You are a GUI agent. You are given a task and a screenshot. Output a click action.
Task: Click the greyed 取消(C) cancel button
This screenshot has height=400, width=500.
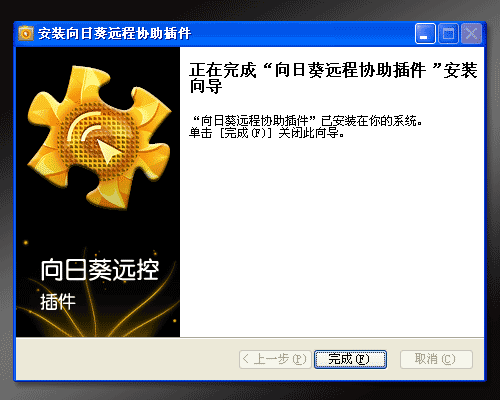pos(436,359)
